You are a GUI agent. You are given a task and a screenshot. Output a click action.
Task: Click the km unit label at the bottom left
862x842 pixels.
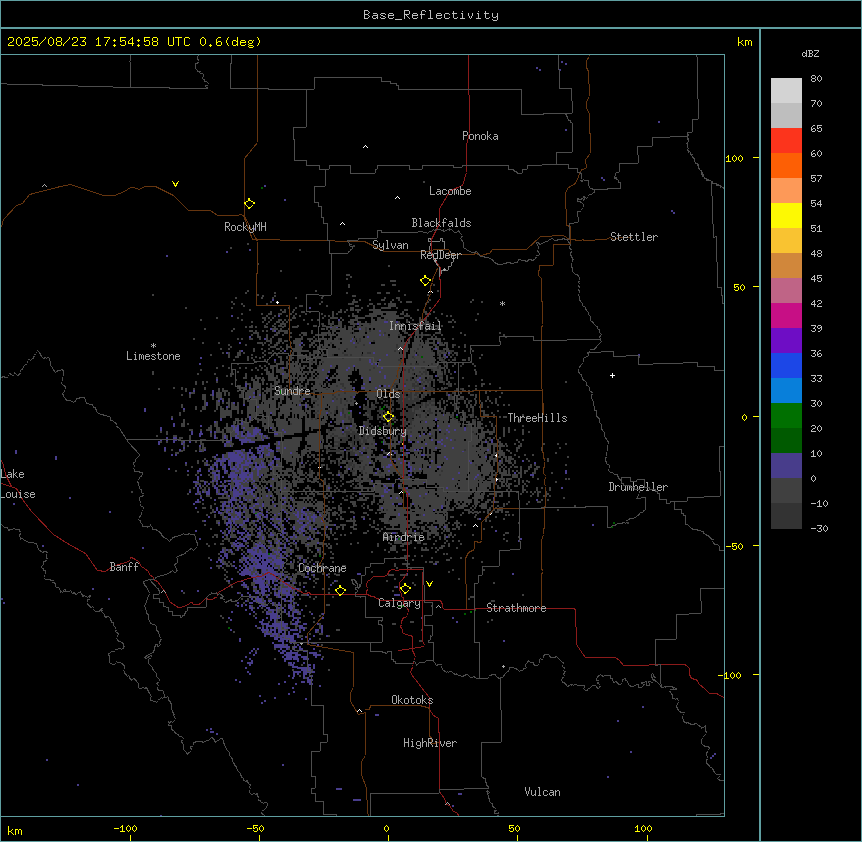click(15, 830)
